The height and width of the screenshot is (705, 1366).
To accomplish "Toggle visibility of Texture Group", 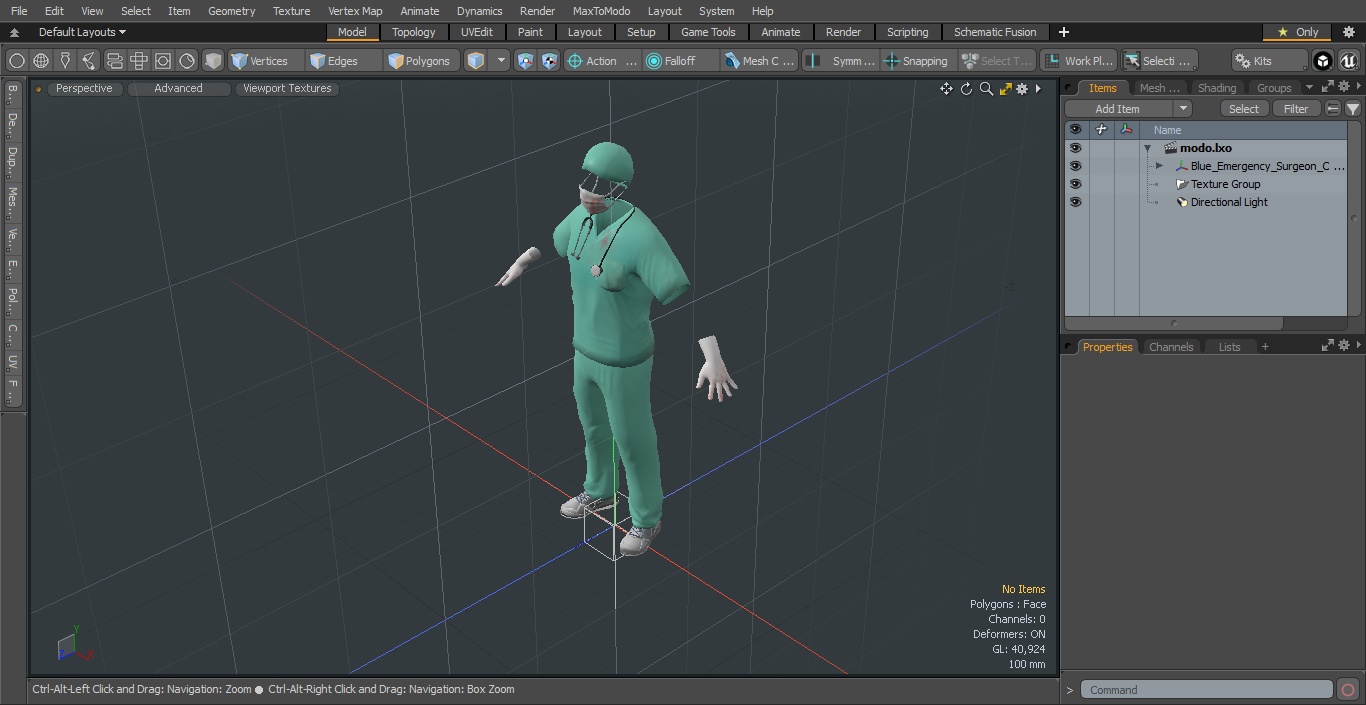I will click(x=1075, y=184).
